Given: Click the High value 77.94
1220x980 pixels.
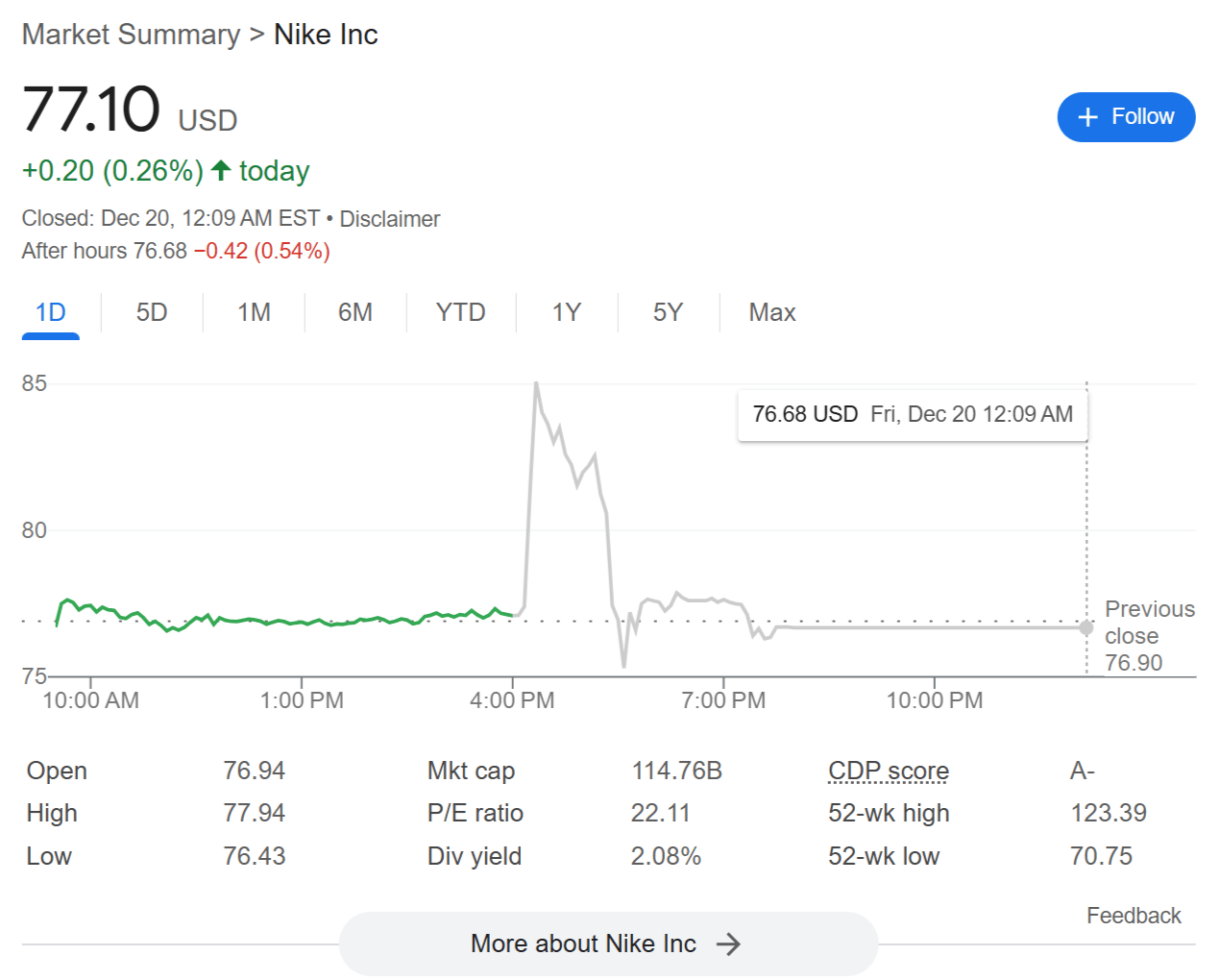Looking at the screenshot, I should click(x=255, y=814).
